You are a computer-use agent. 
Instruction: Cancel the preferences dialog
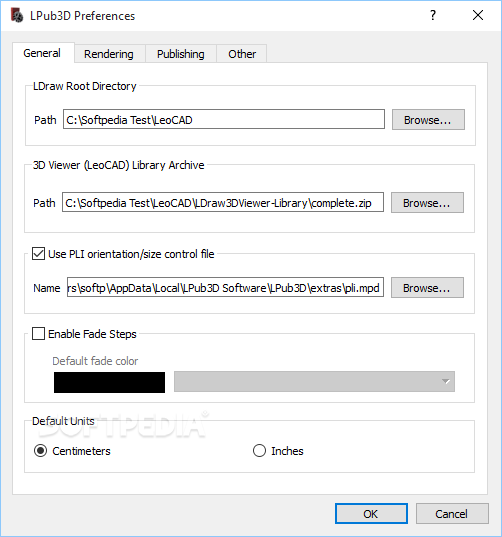point(452,514)
